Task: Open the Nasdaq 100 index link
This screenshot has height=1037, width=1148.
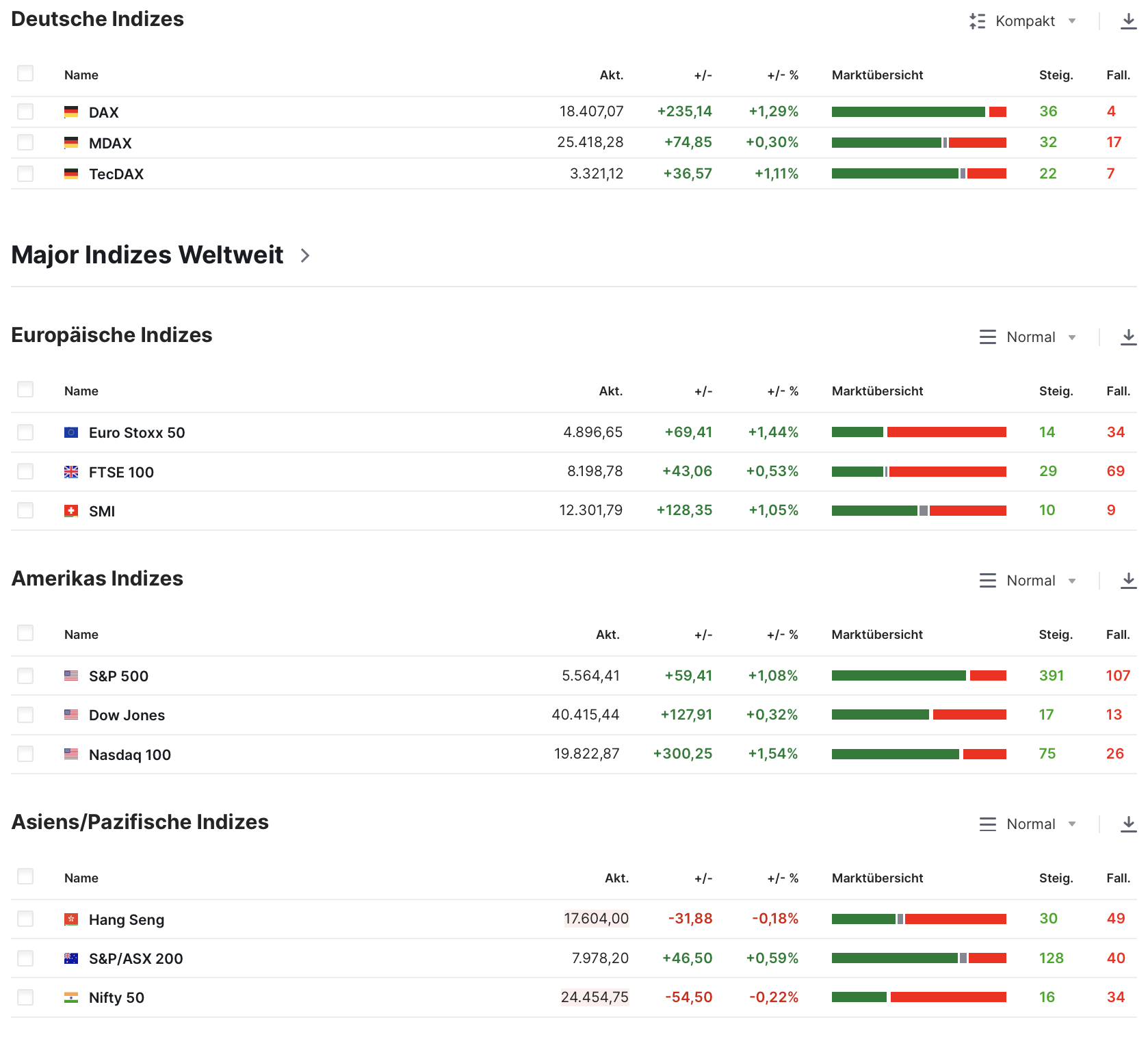Action: click(130, 754)
